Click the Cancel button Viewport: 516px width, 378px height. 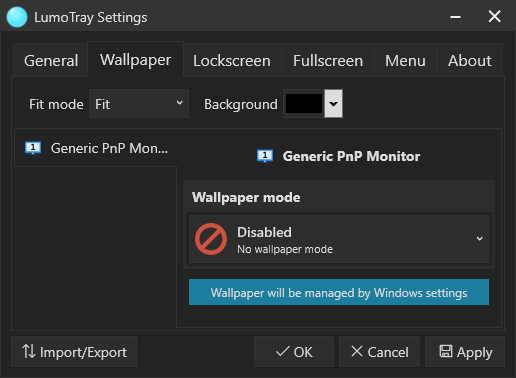pyautogui.click(x=379, y=352)
